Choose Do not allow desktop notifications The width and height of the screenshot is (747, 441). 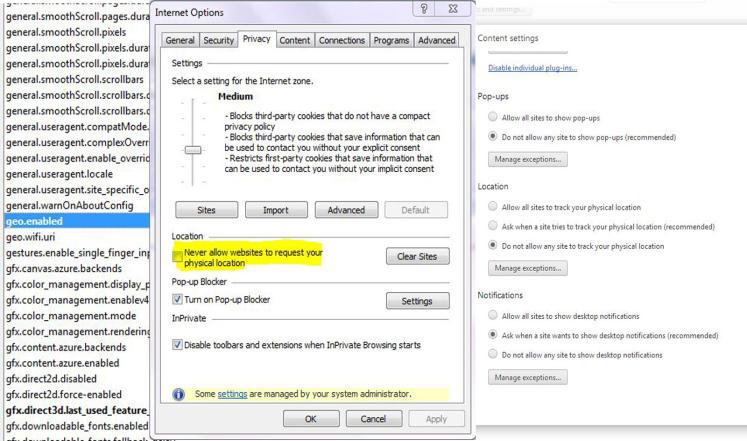494,354
